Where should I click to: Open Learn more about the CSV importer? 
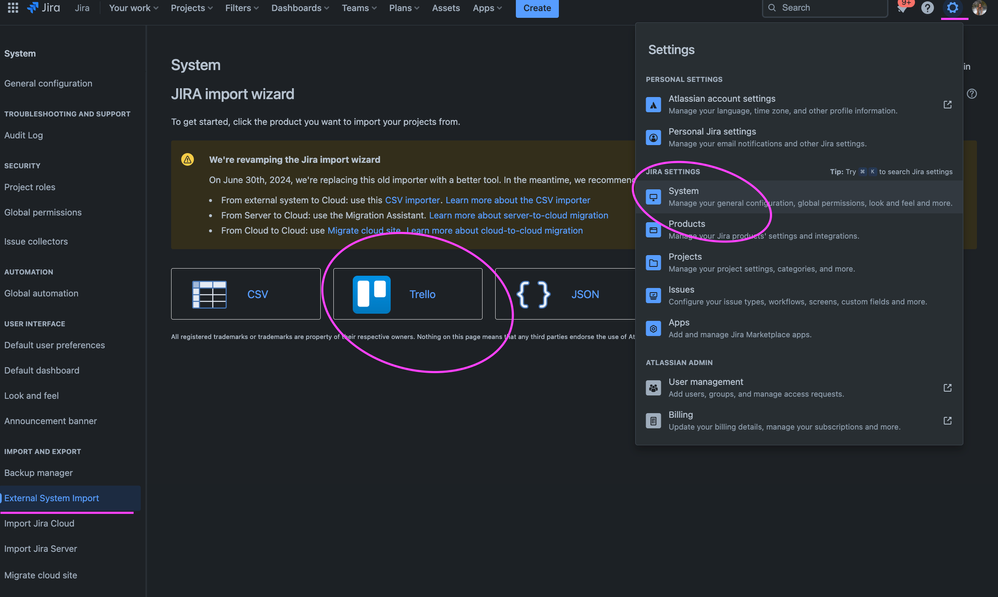click(x=517, y=200)
